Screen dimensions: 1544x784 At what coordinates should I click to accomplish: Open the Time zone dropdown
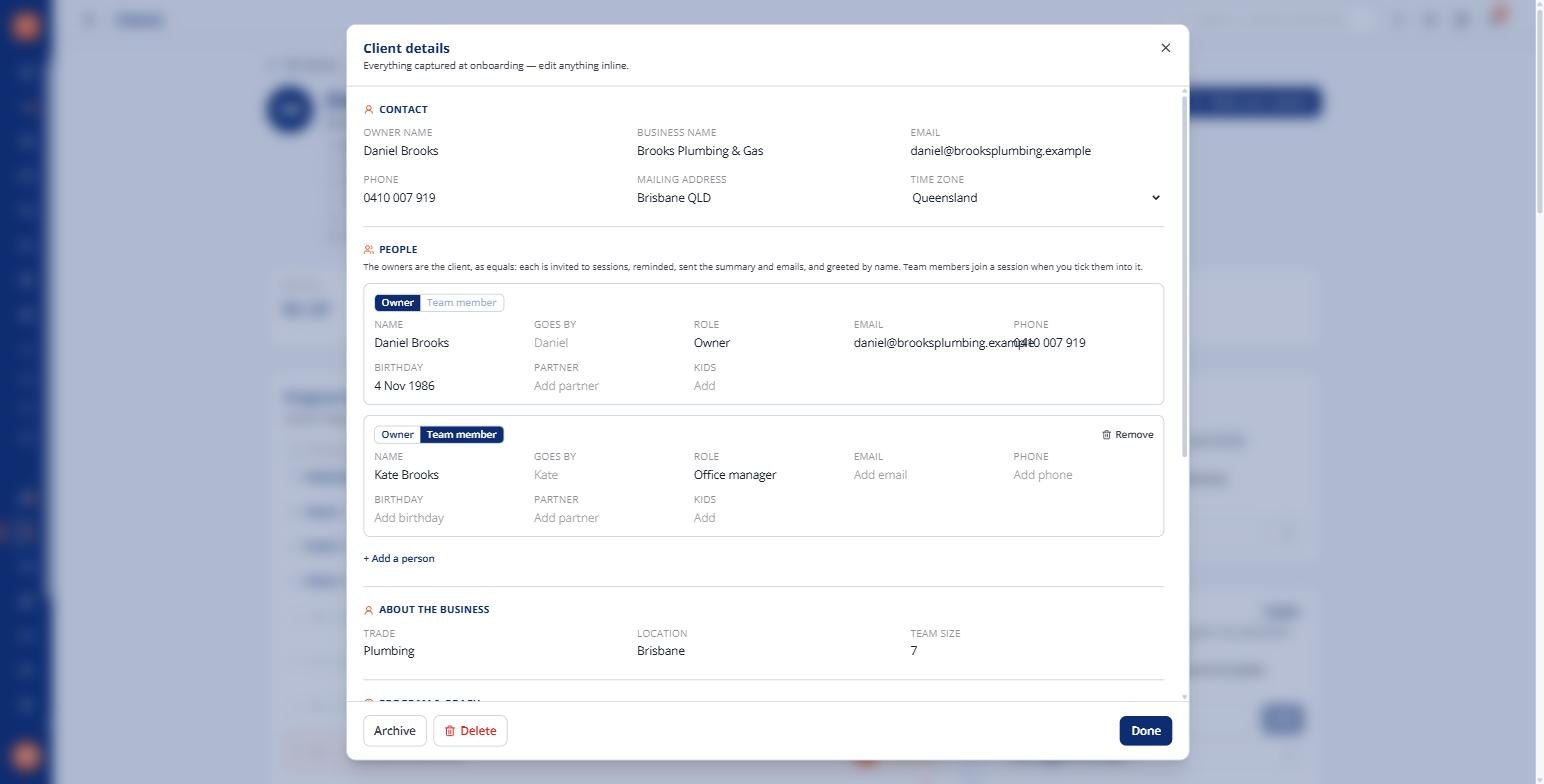1036,198
